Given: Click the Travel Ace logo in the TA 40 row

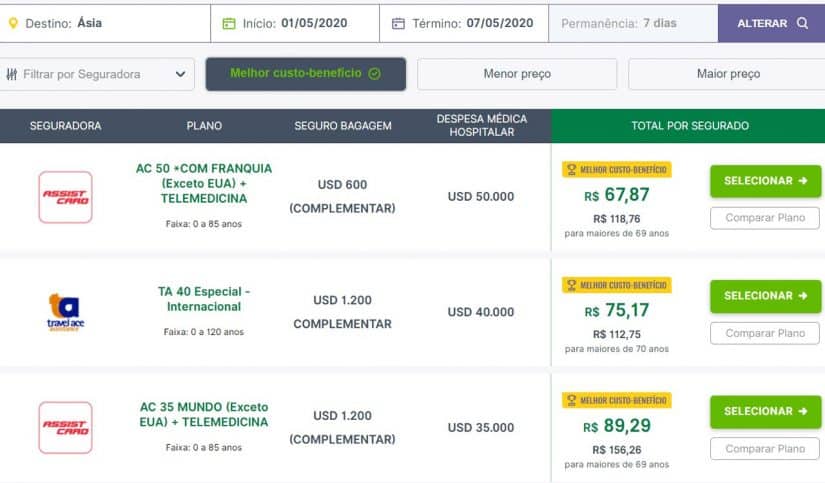Looking at the screenshot, I should click(x=65, y=311).
